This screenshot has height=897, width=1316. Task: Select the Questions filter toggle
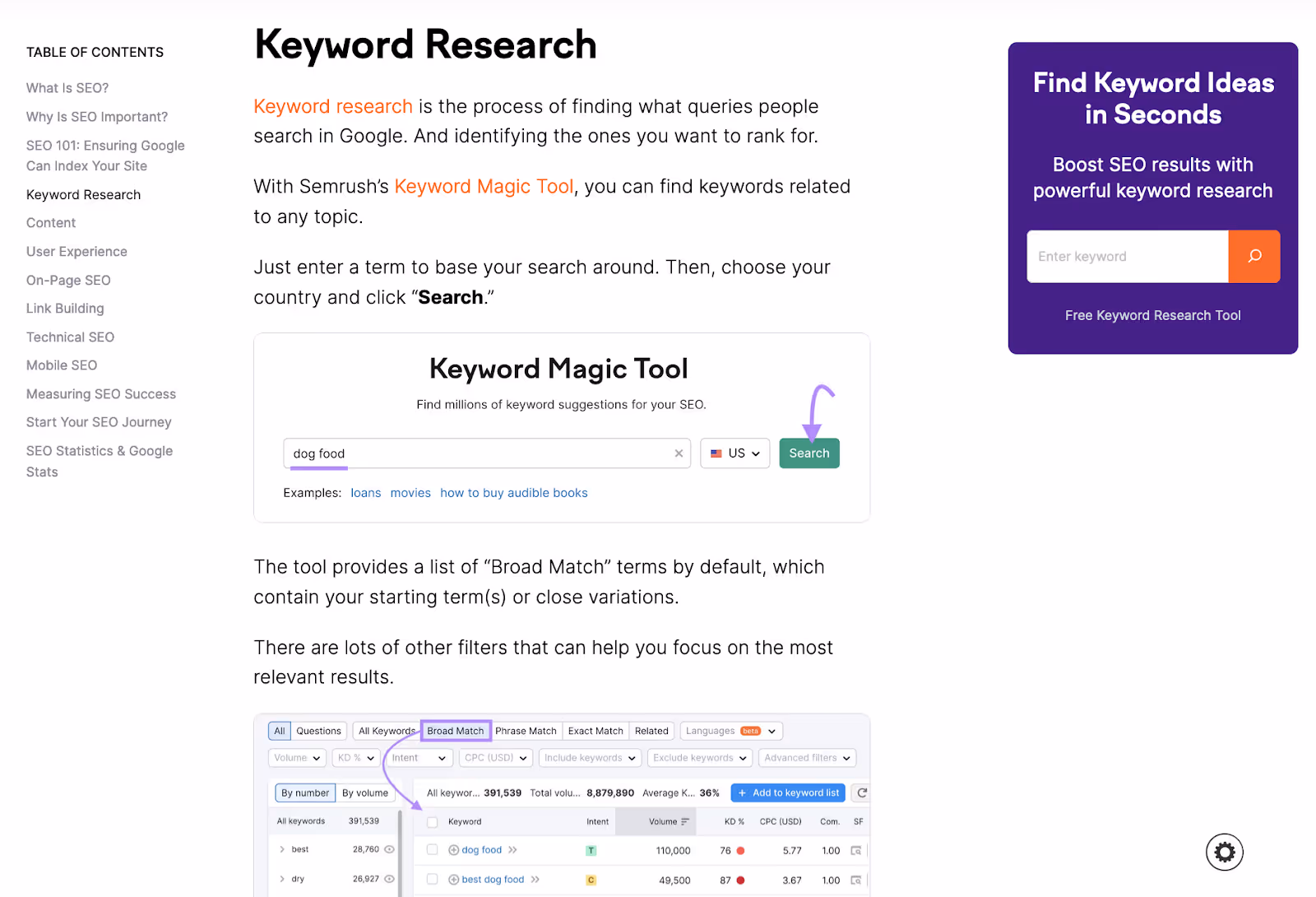[x=318, y=731]
